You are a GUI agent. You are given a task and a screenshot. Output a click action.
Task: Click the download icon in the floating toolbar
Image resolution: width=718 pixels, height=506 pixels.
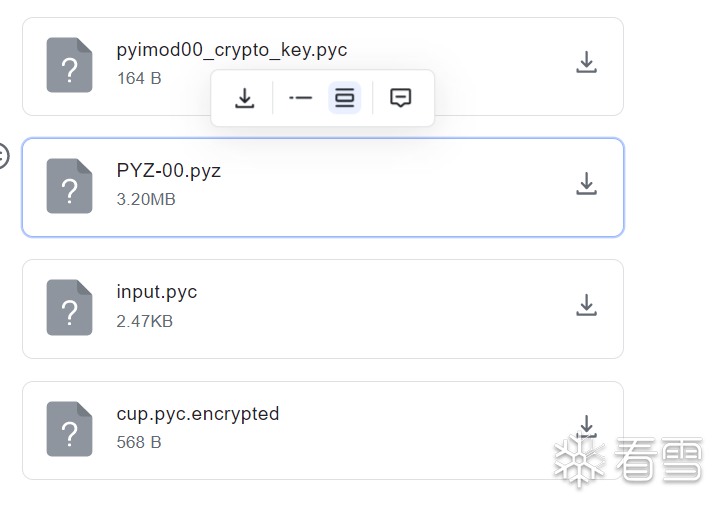(244, 98)
